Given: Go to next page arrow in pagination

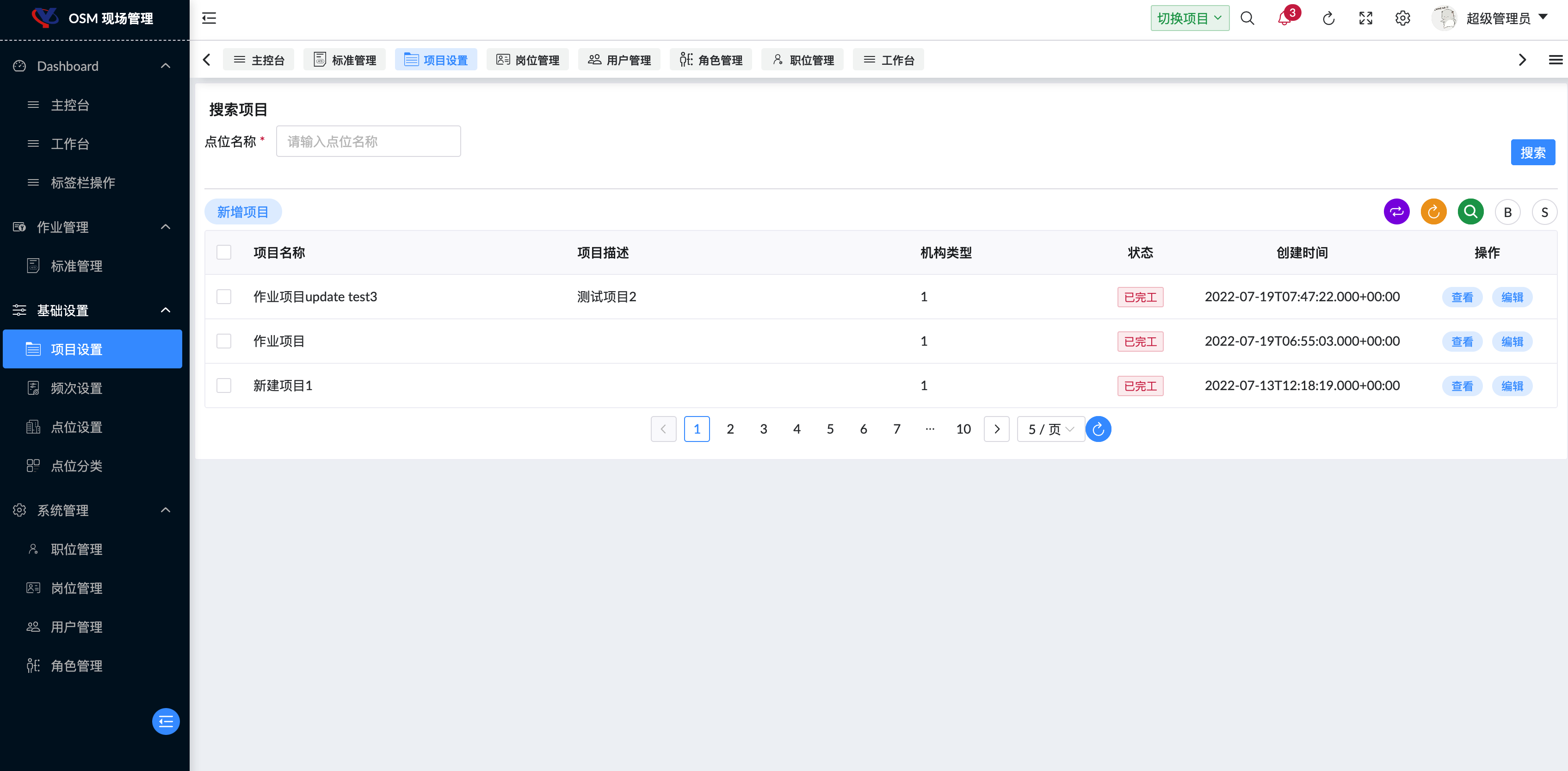Looking at the screenshot, I should 996,429.
